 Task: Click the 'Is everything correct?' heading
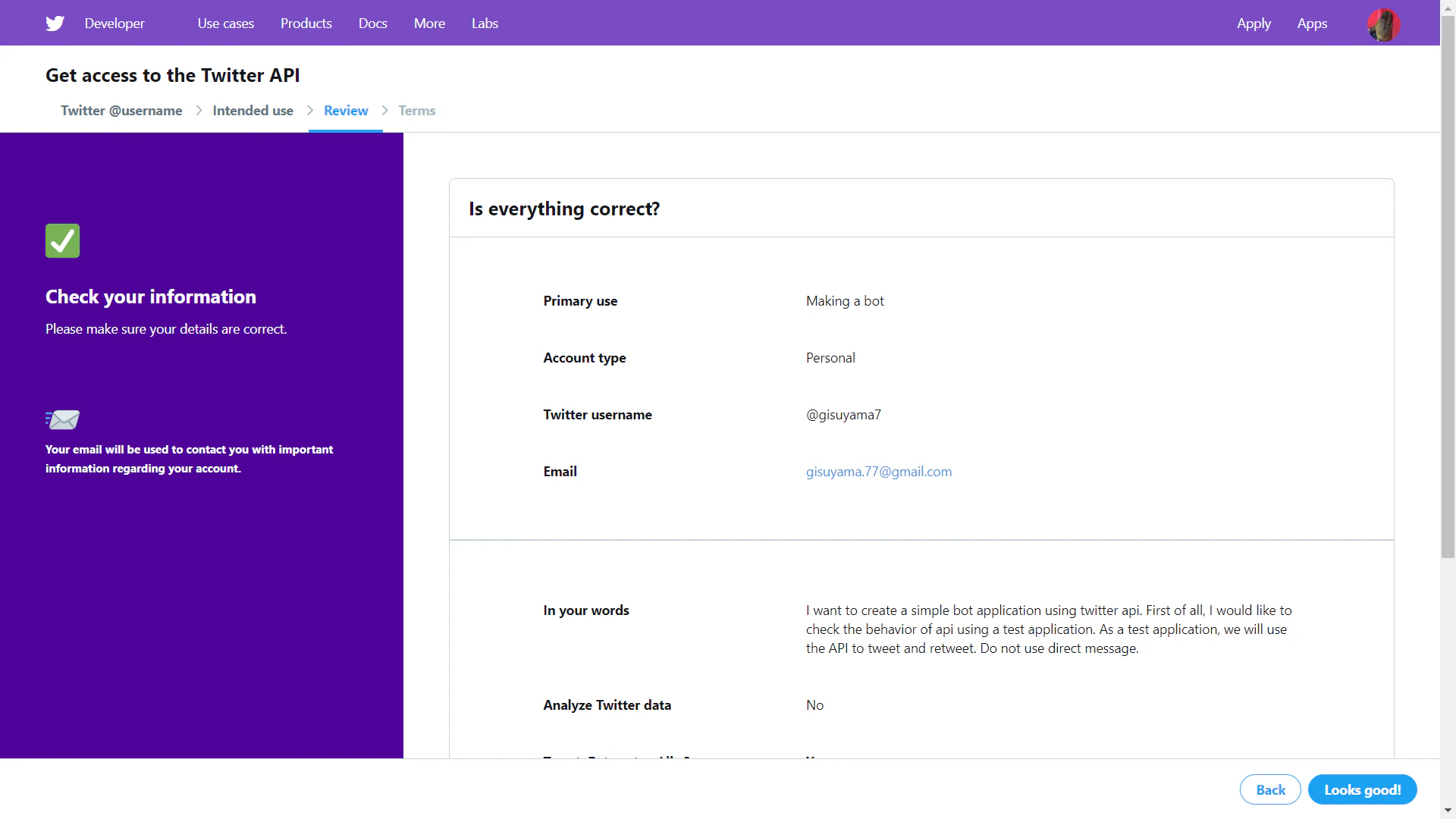[564, 209]
